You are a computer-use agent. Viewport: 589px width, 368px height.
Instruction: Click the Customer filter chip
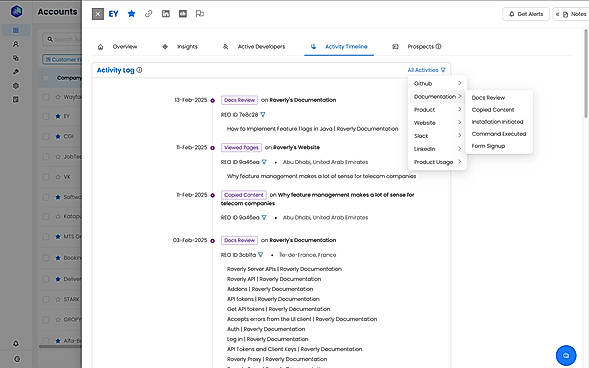click(62, 59)
